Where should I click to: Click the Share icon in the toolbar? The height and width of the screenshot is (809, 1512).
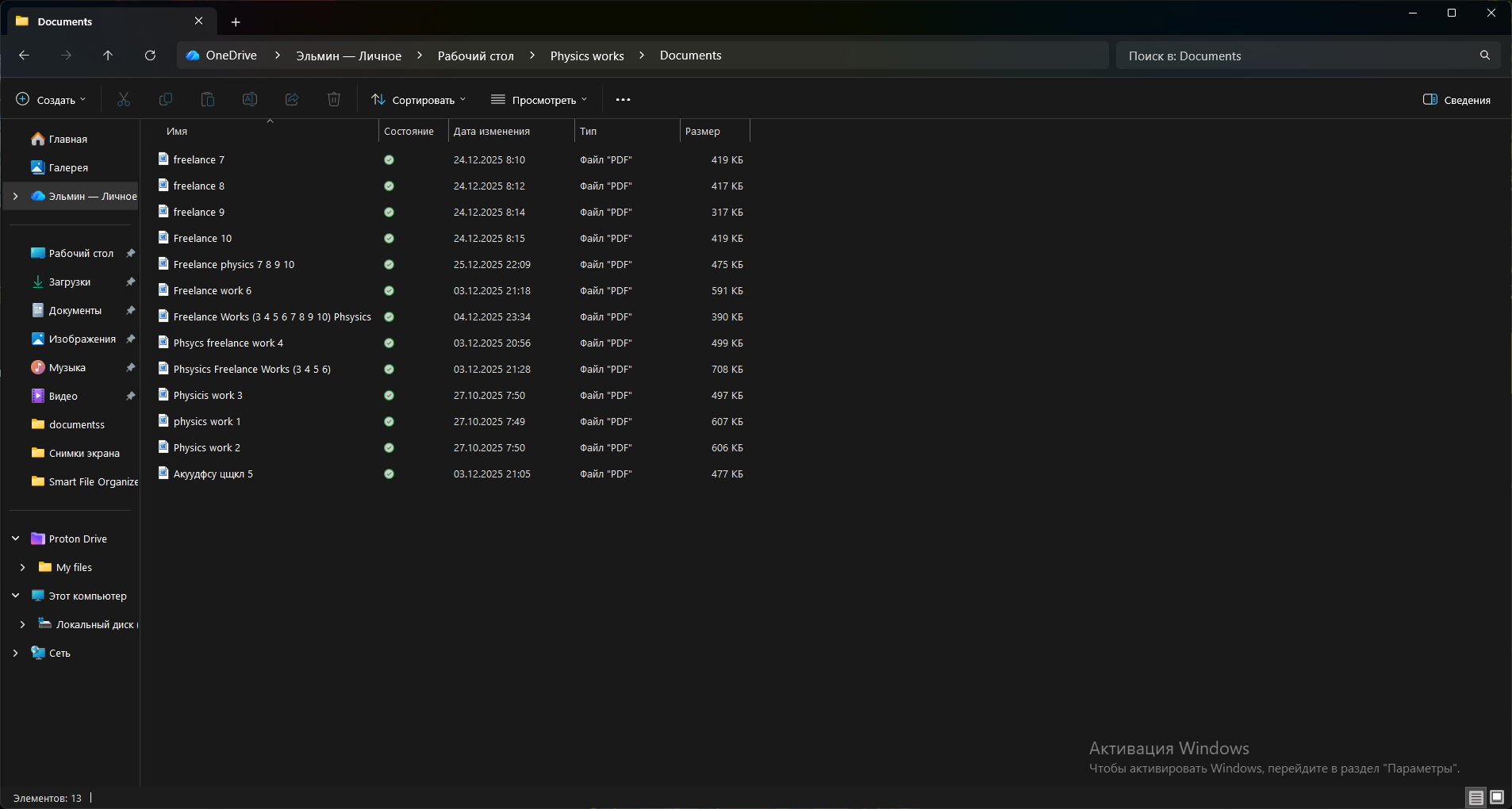point(291,99)
